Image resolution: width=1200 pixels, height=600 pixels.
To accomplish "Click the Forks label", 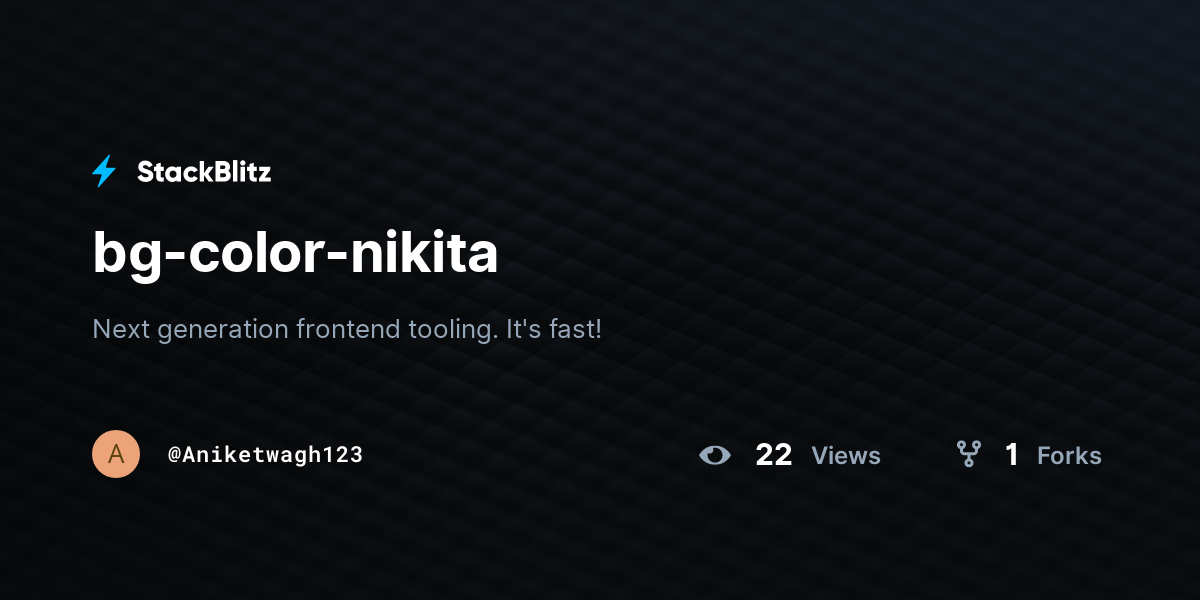I will point(1069,456).
